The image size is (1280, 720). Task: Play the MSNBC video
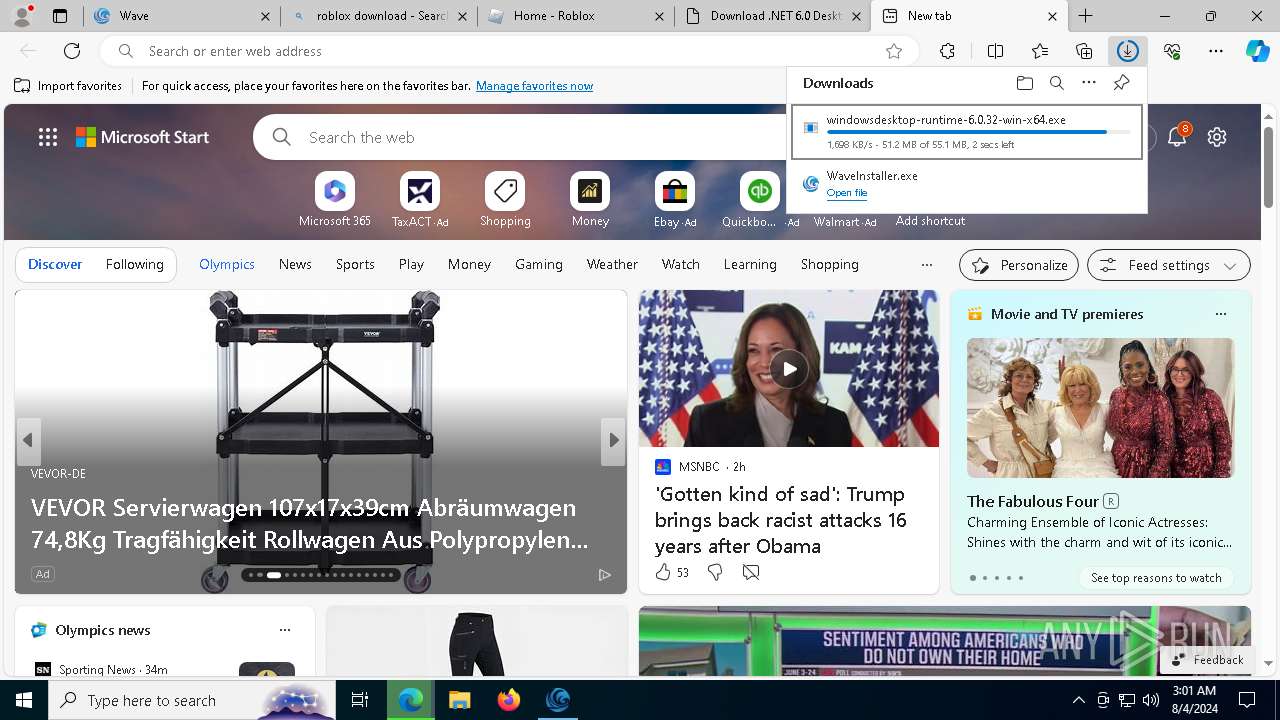tap(789, 369)
